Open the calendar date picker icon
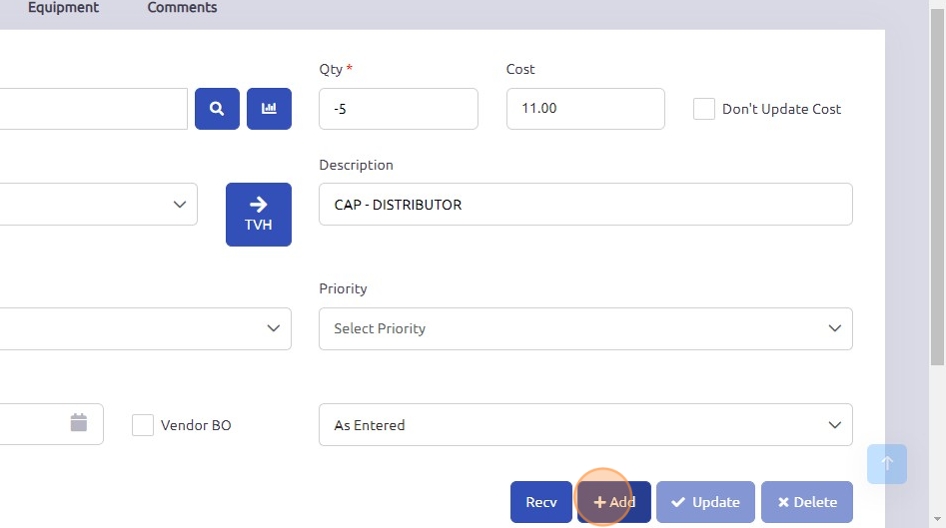 [x=79, y=424]
